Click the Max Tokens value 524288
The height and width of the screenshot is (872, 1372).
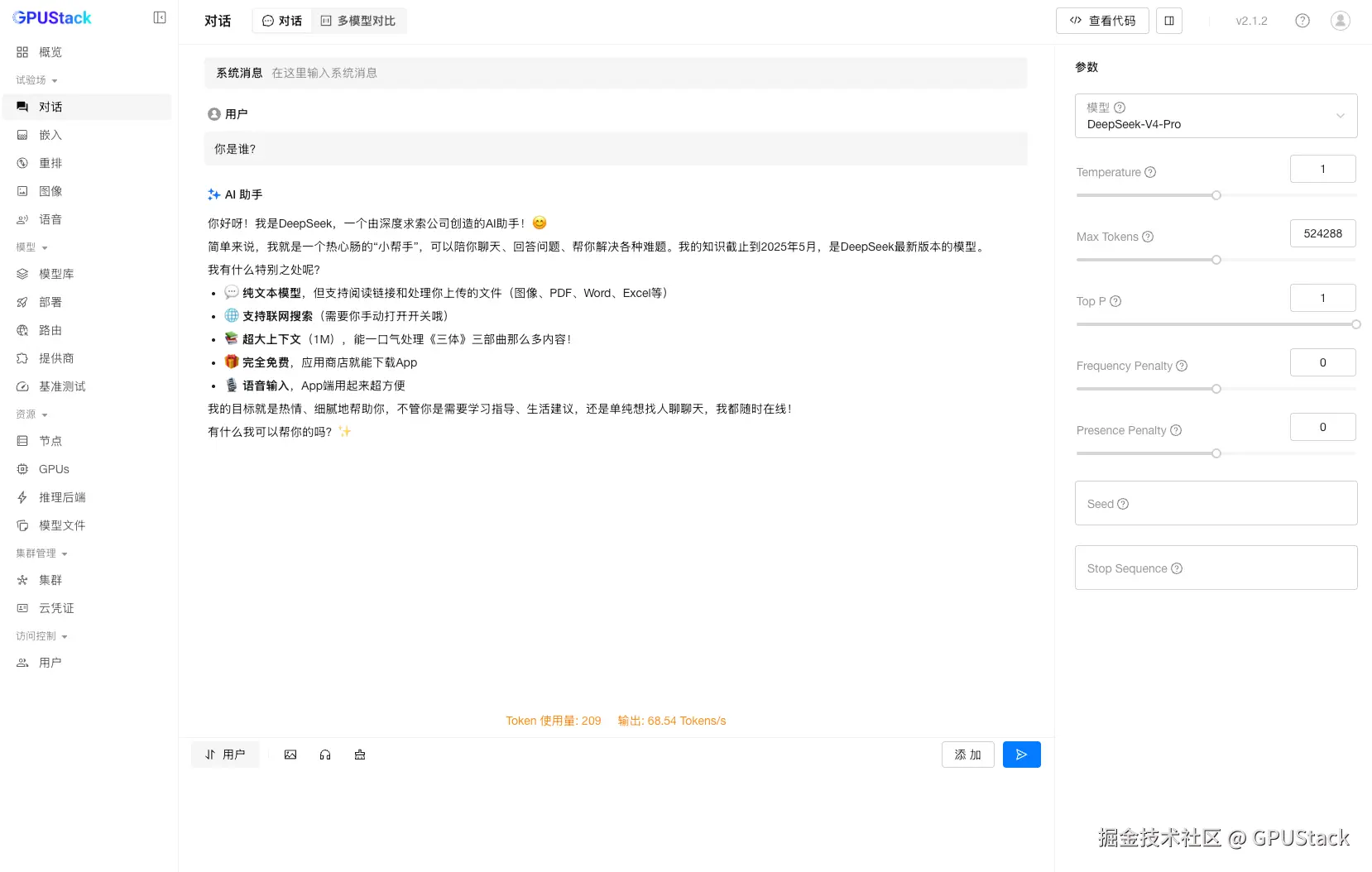[1323, 233]
